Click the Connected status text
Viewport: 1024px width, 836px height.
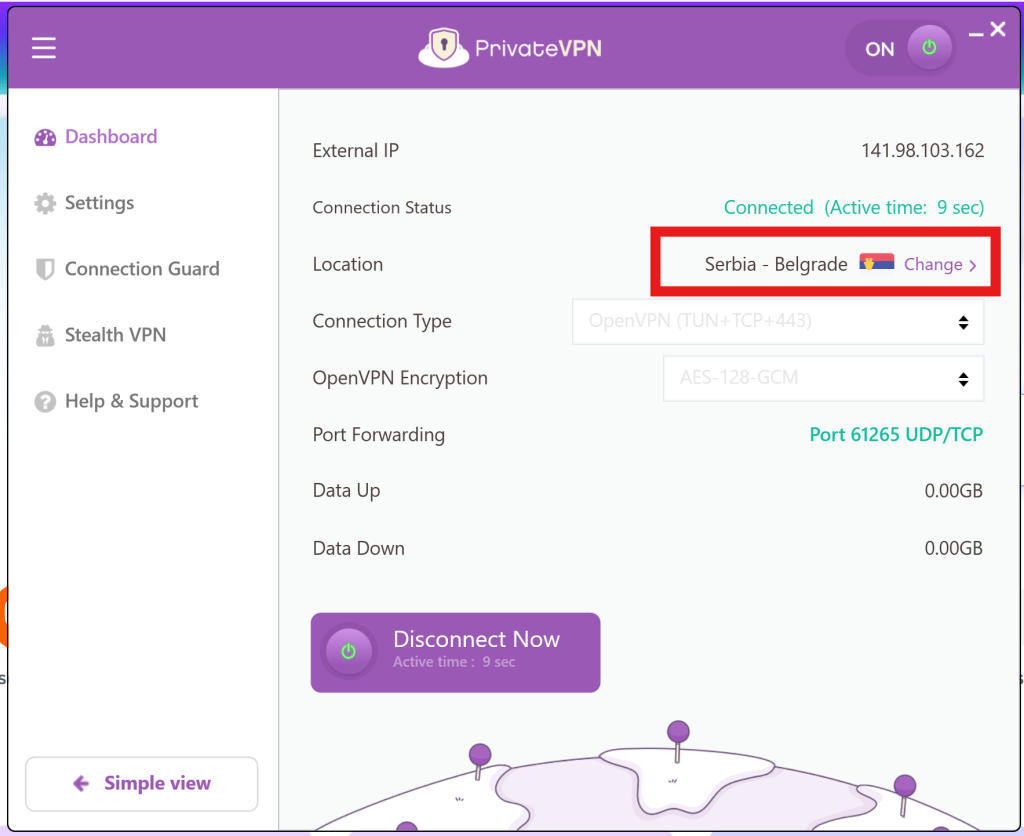[768, 207]
